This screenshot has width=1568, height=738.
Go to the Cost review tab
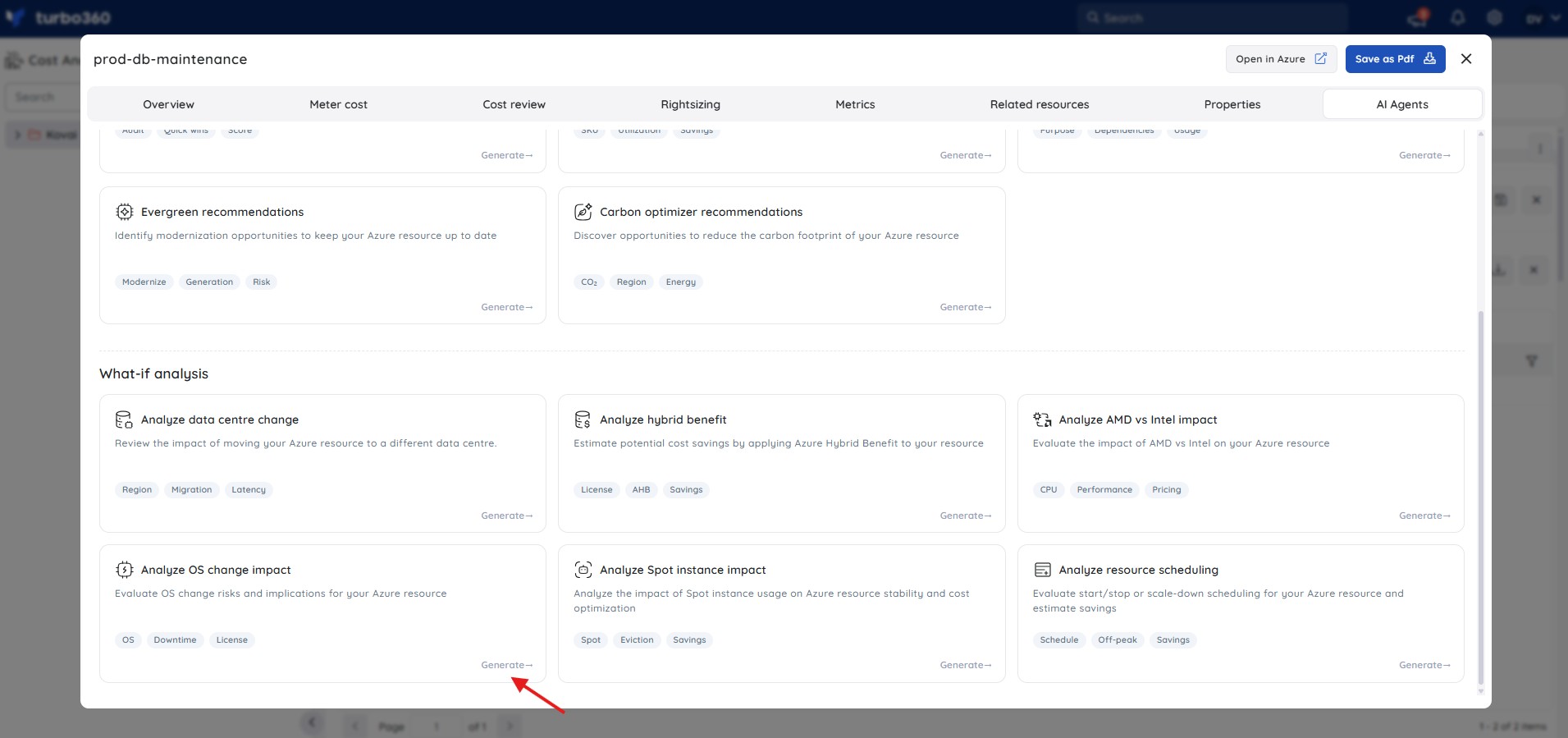click(514, 104)
